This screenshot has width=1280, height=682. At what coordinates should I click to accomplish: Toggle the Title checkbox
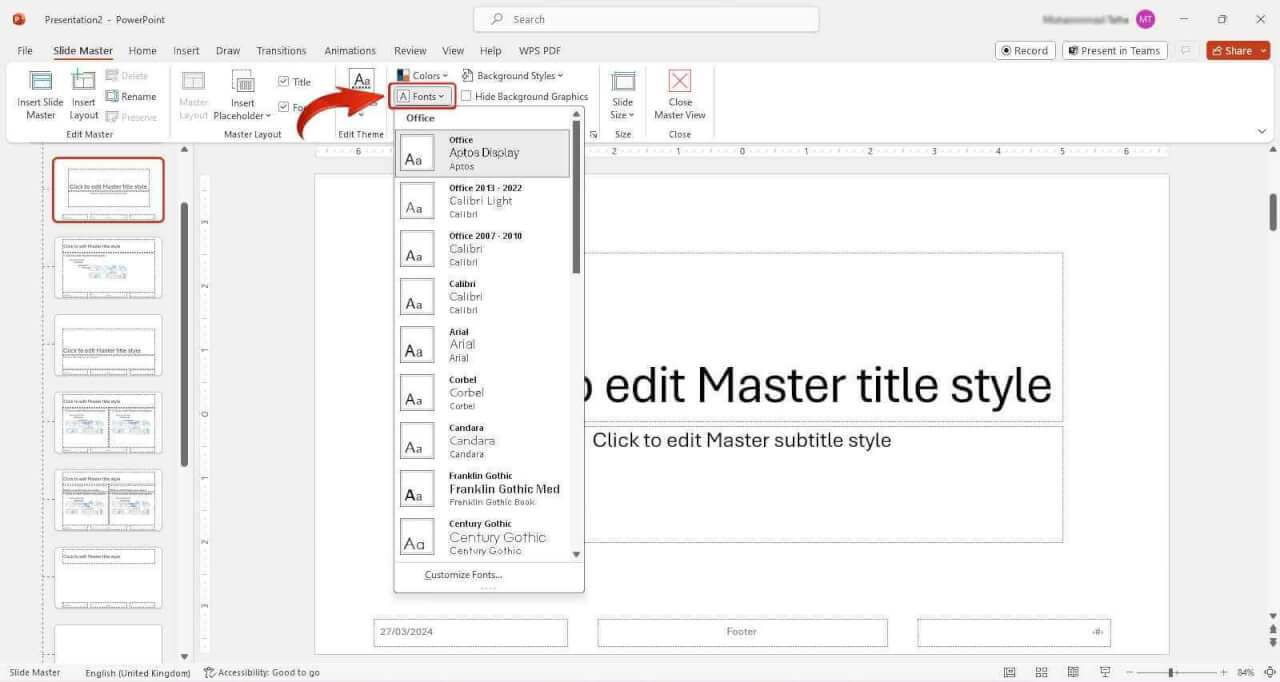[x=285, y=81]
